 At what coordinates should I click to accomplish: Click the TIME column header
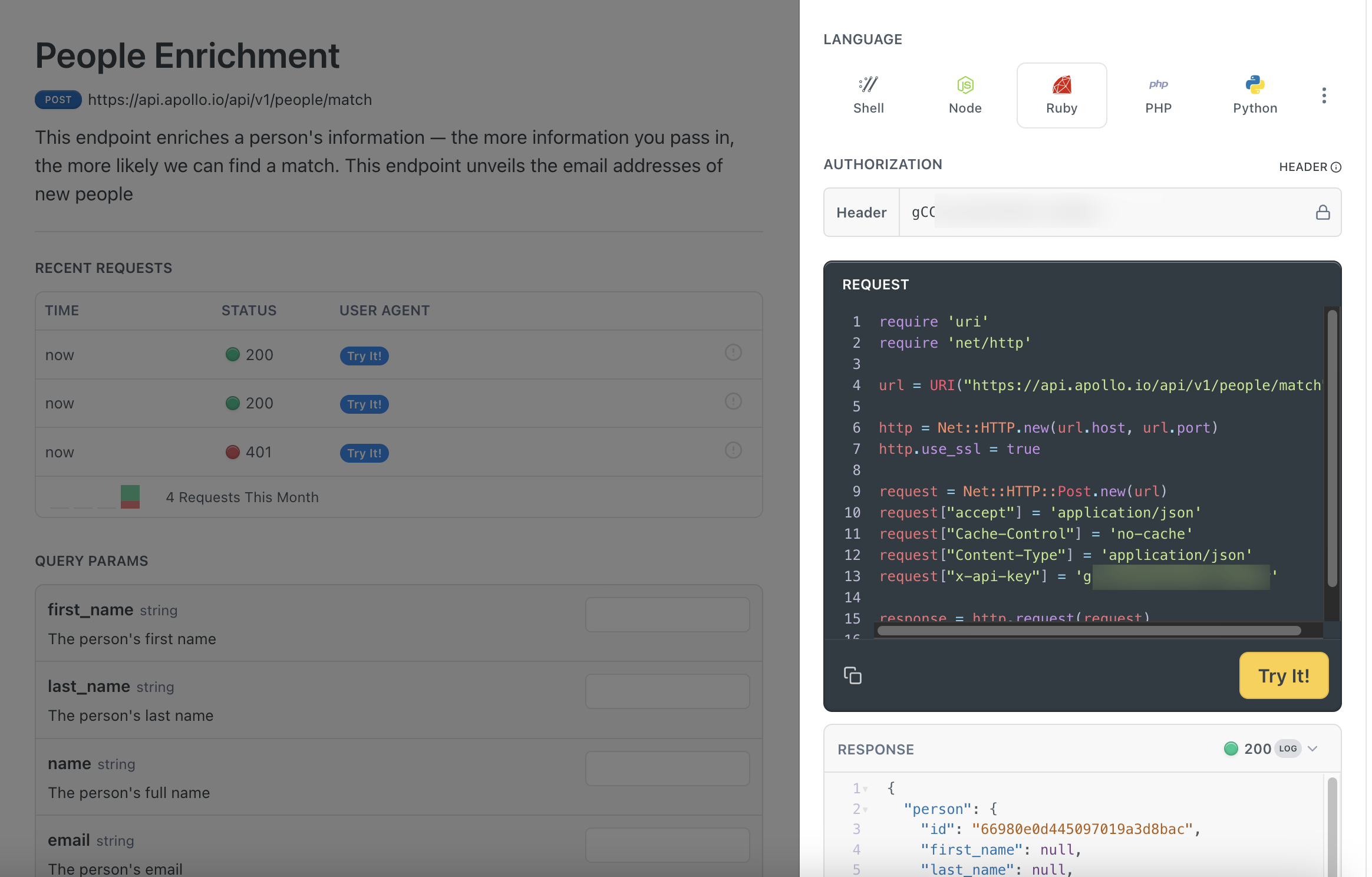click(x=62, y=311)
